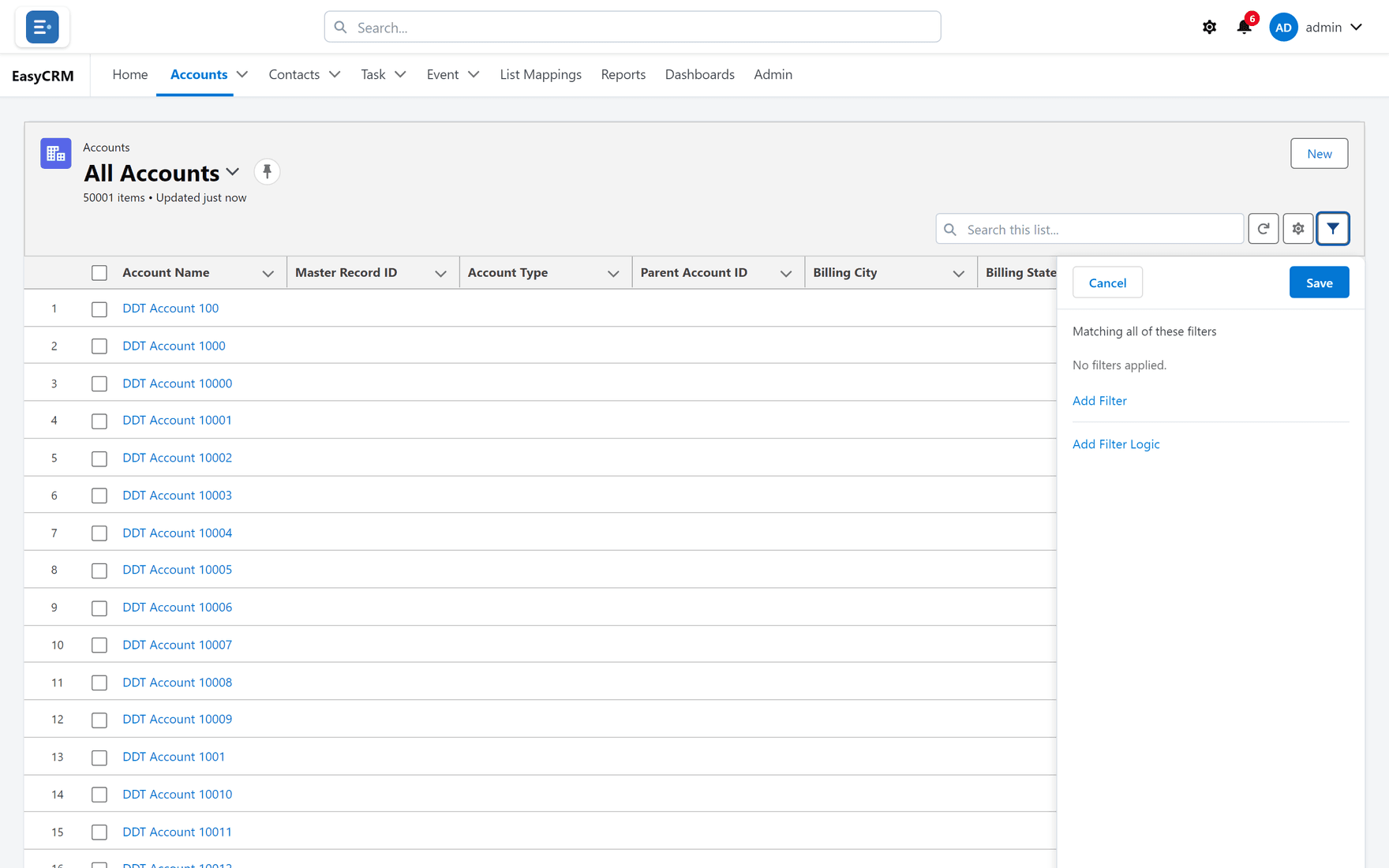Check the box for DDT Account 10003
The height and width of the screenshot is (868, 1389).
point(99,496)
